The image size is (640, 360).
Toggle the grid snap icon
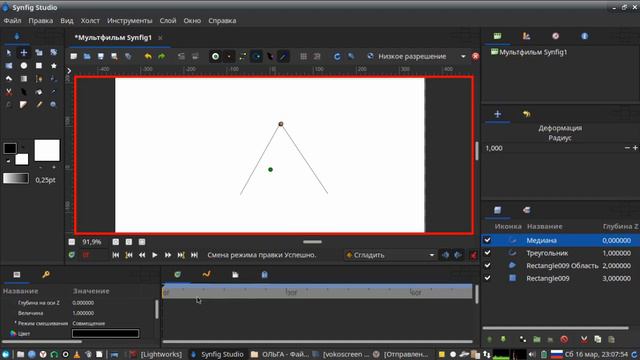pyautogui.click(x=317, y=56)
